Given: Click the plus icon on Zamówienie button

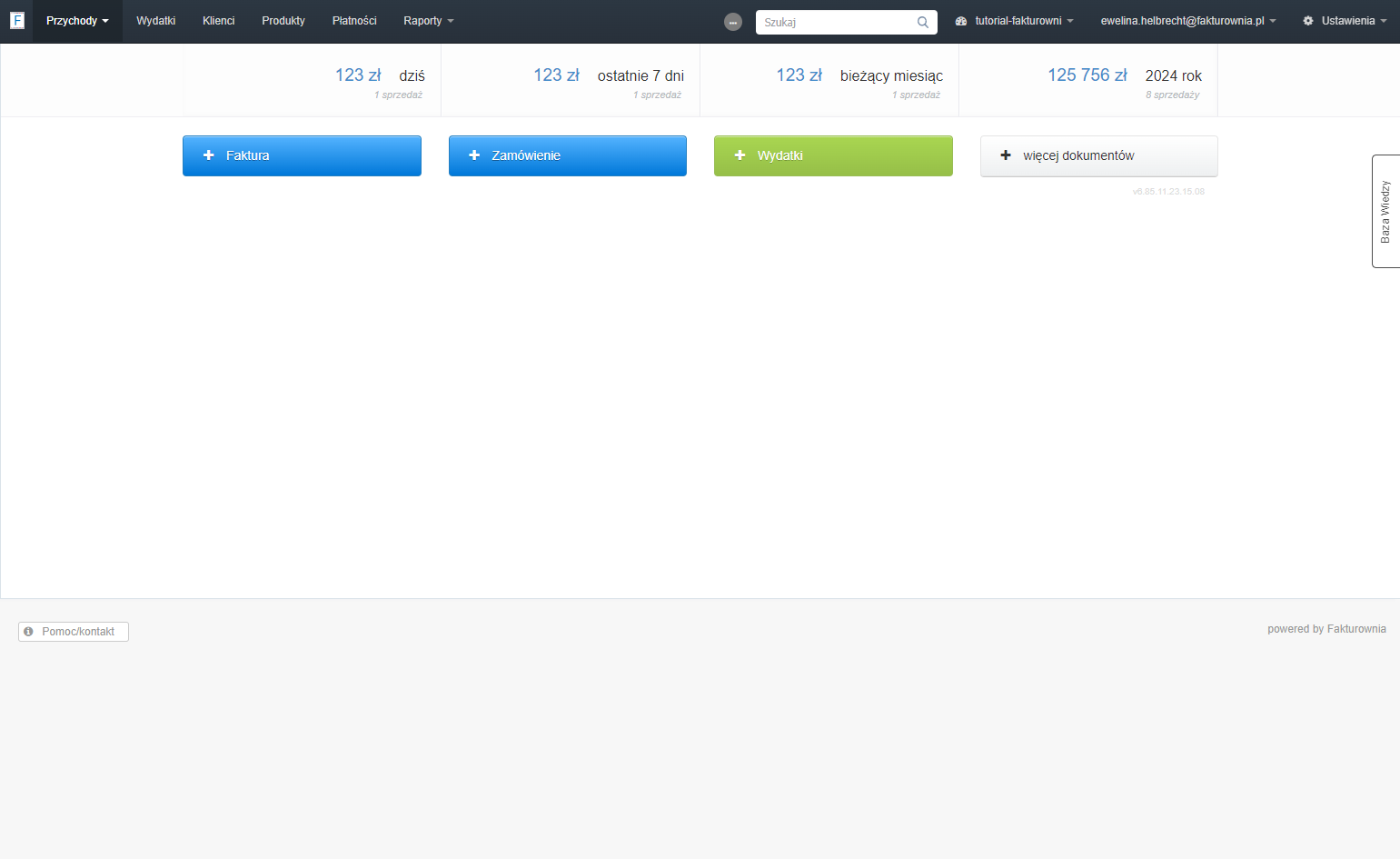Looking at the screenshot, I should coord(474,155).
